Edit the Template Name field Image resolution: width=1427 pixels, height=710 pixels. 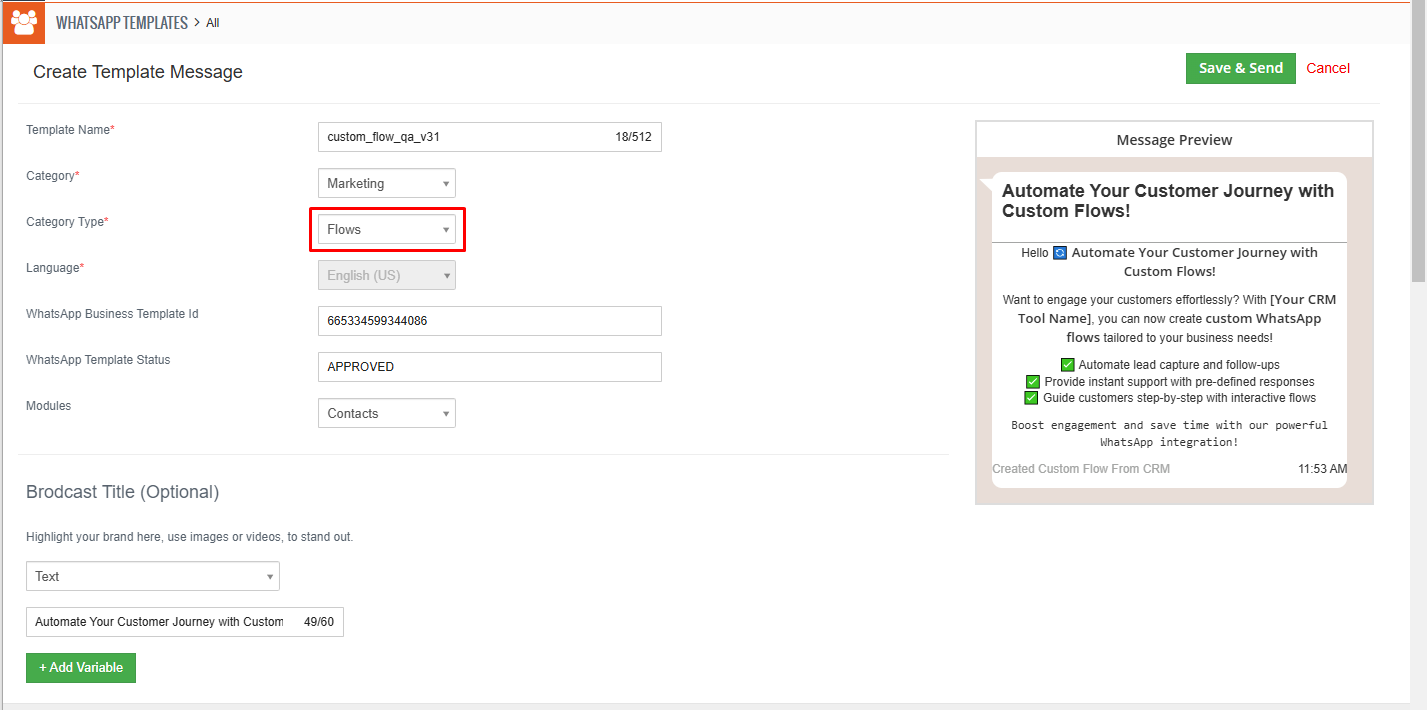(490, 137)
